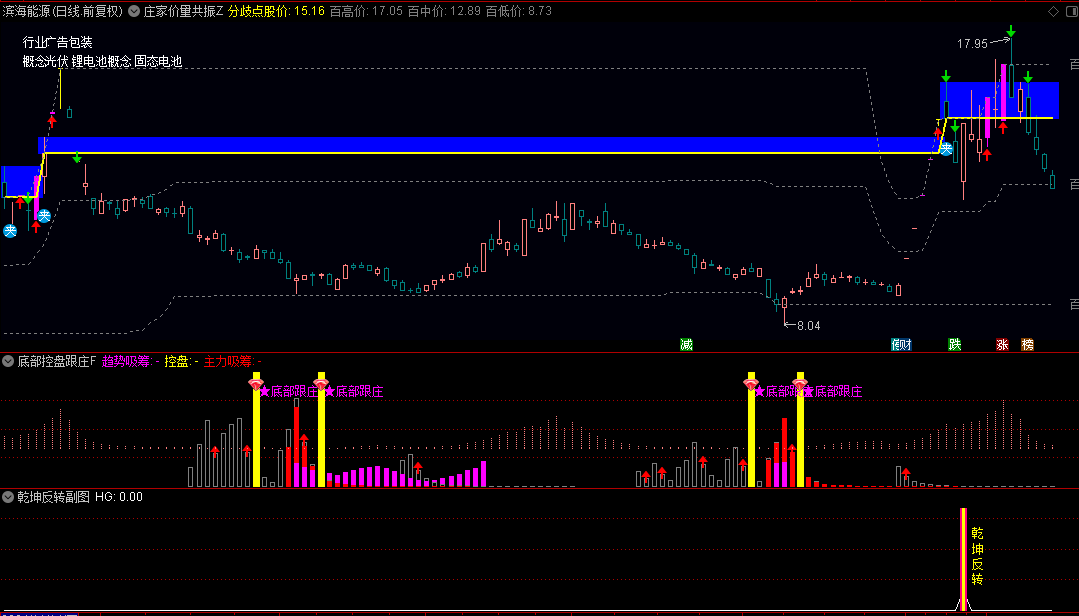1079x616 pixels.
Task: Click the red 涨 event marker
Action: point(1003,344)
